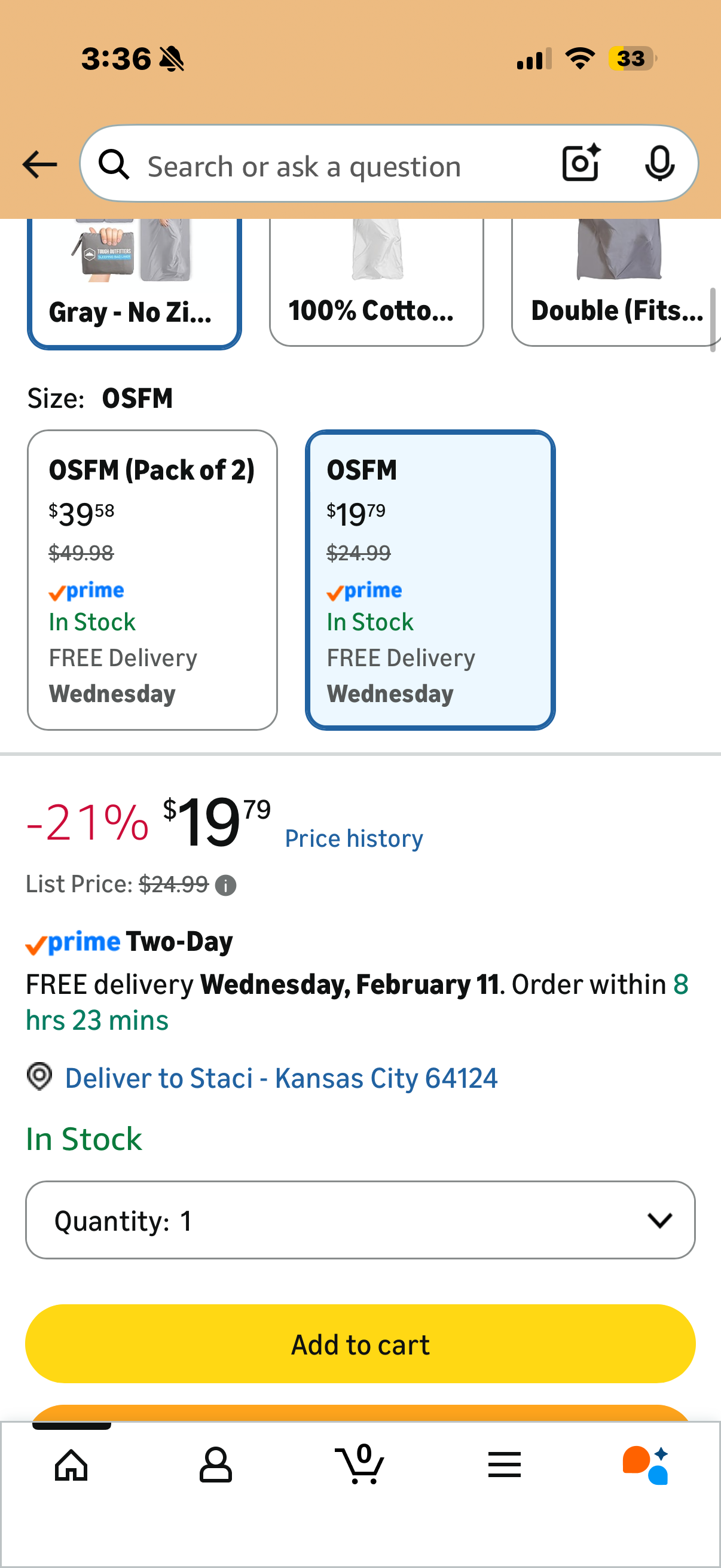
Task: Tap the List Price info icon
Action: pos(226,885)
